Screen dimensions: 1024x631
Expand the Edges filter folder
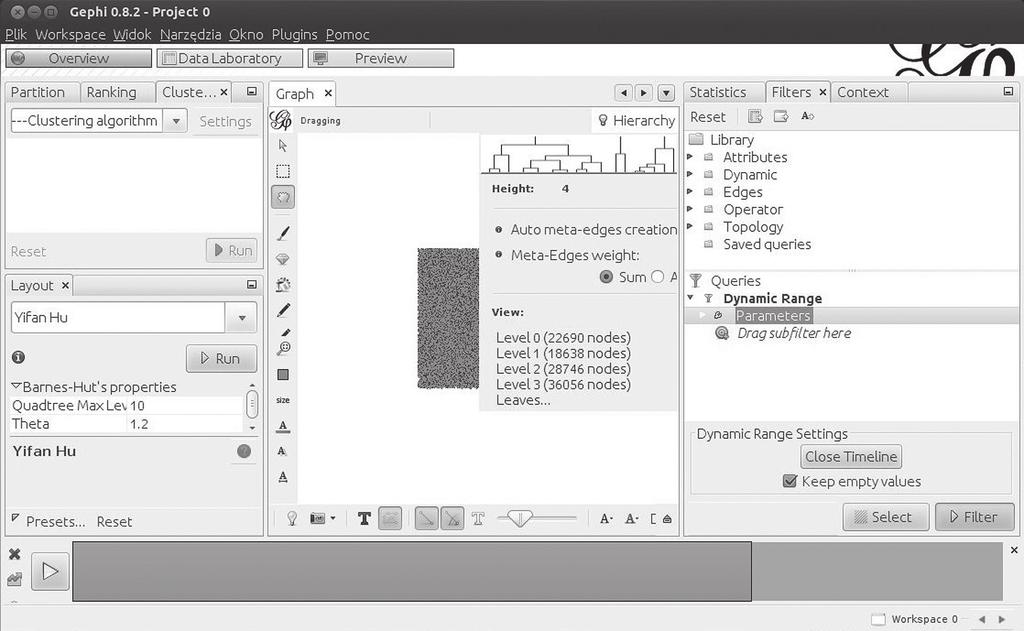(x=690, y=192)
